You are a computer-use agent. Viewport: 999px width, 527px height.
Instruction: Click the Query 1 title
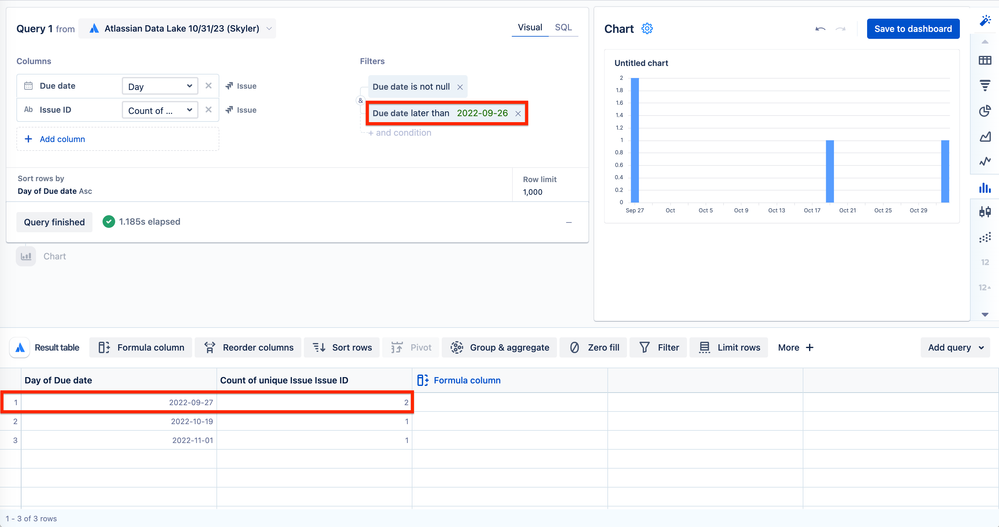(x=34, y=29)
